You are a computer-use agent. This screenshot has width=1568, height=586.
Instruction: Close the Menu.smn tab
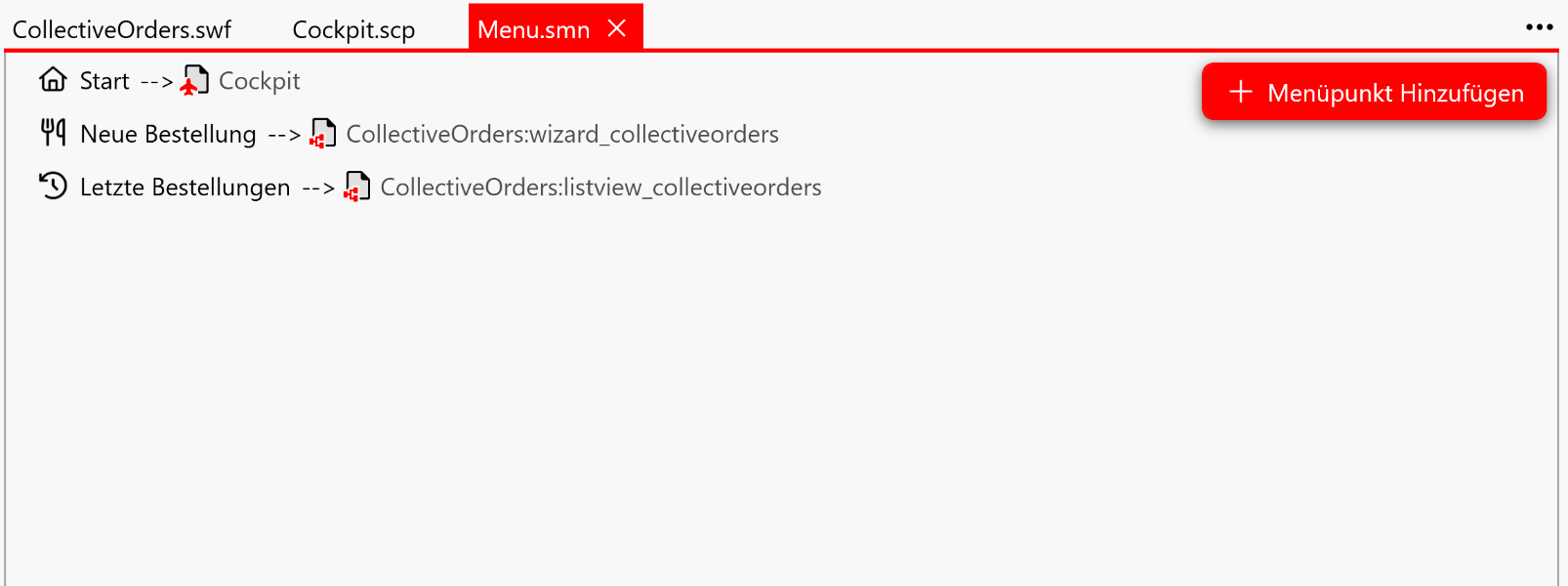(617, 28)
